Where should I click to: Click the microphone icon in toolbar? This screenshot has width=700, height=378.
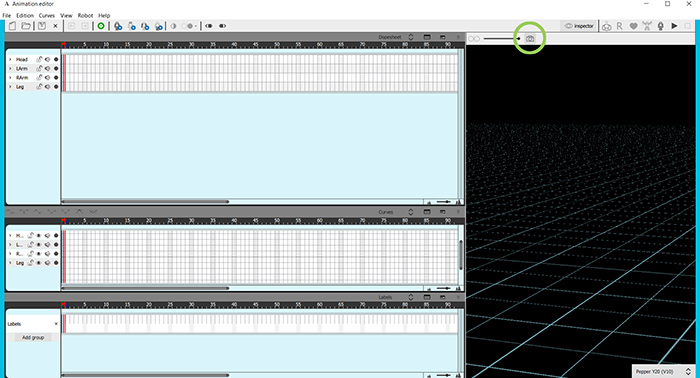coord(661,26)
